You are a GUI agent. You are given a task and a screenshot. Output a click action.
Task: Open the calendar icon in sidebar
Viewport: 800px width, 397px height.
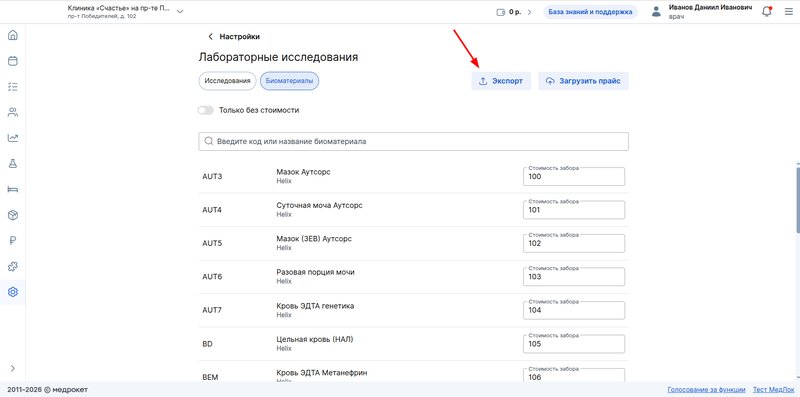[x=13, y=61]
